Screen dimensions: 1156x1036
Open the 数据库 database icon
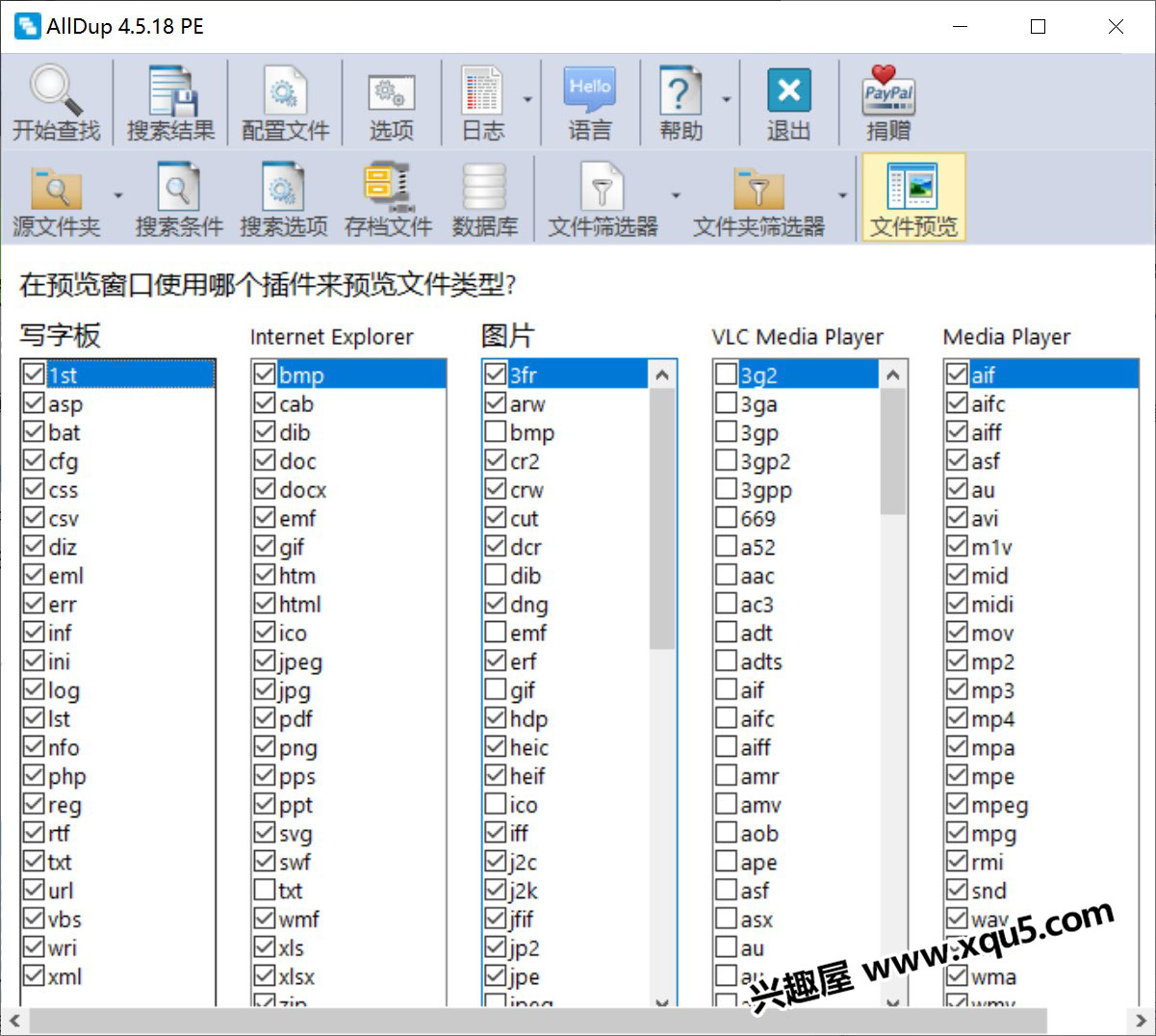click(x=484, y=187)
